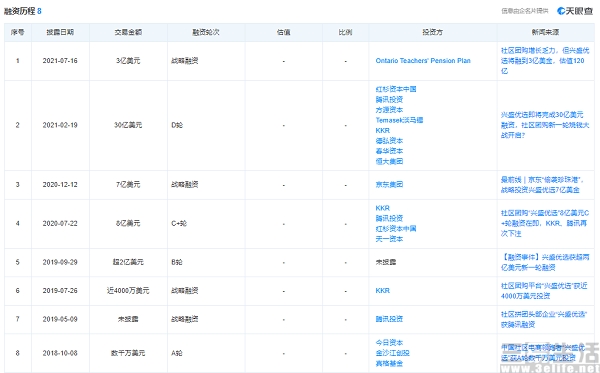Screen dimensions: 600x373
Task: Select the 3亿美元 amount cell
Action: pos(128,60)
